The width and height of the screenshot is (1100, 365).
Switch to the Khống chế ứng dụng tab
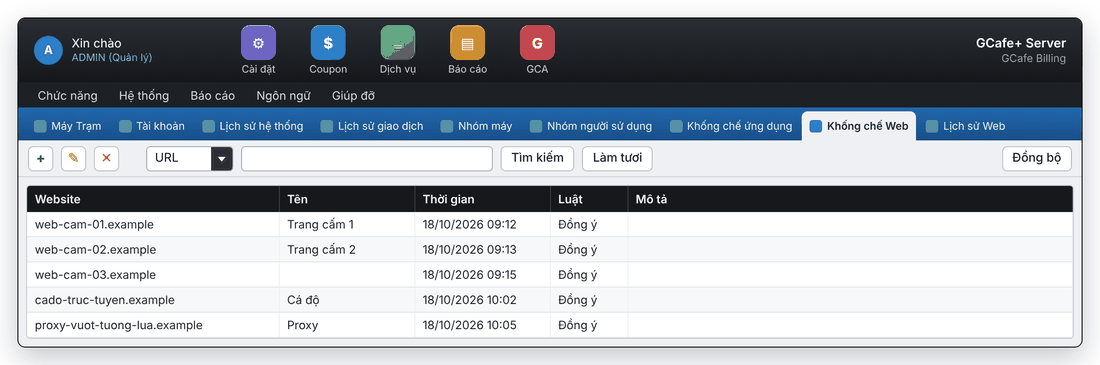coord(731,126)
